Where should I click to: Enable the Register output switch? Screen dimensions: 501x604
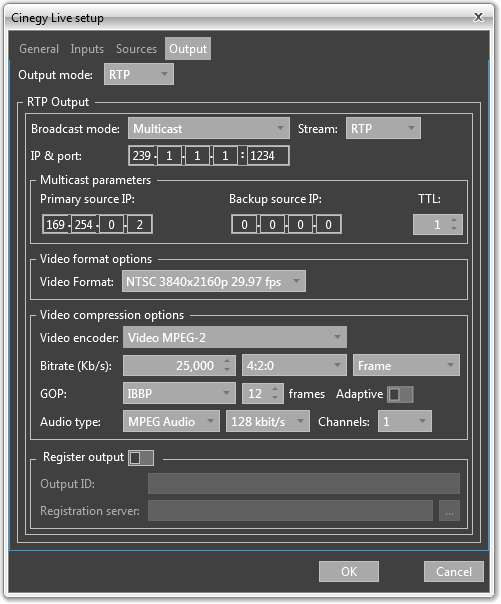(141, 458)
